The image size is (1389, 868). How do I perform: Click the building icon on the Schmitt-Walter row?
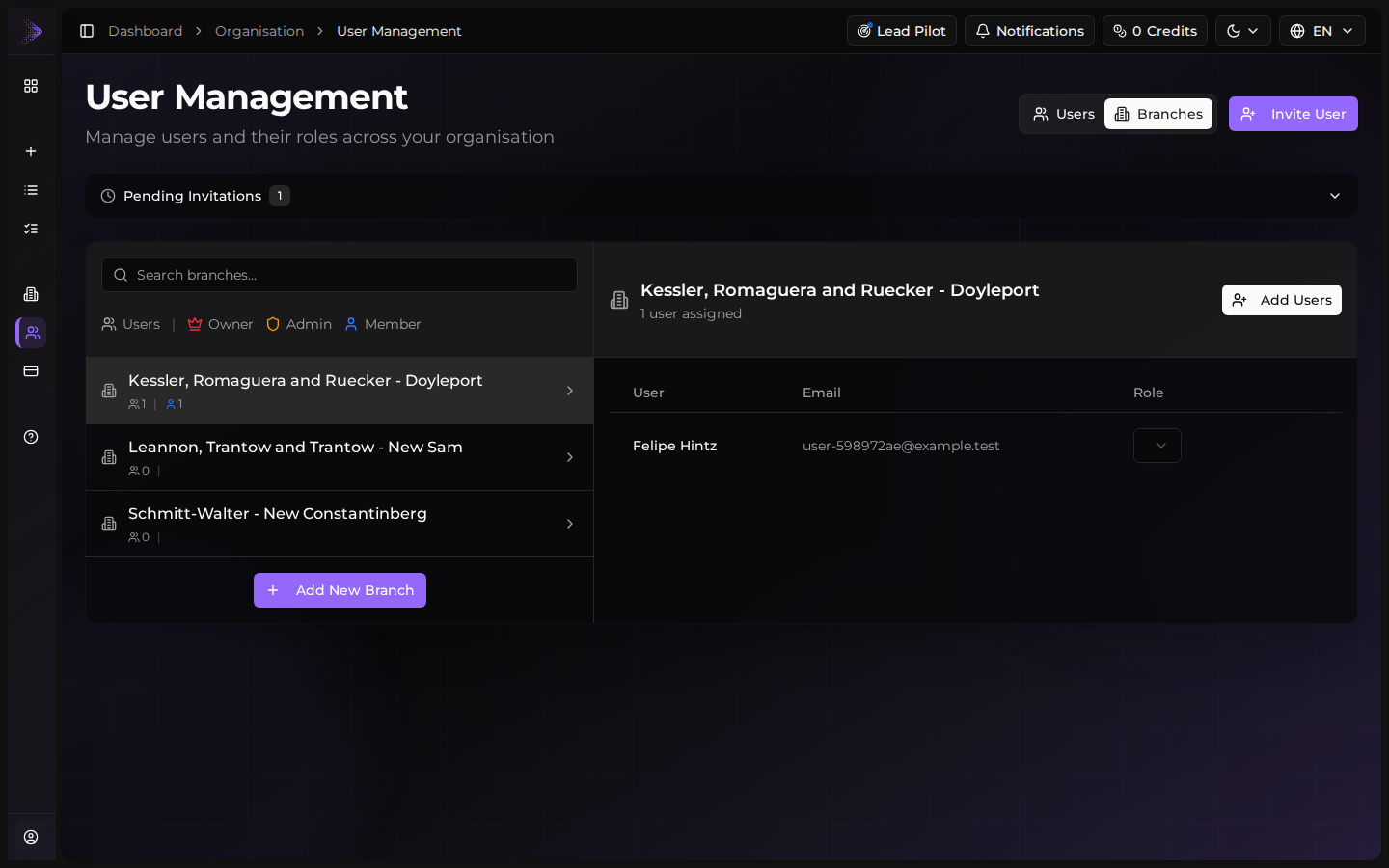tap(109, 524)
